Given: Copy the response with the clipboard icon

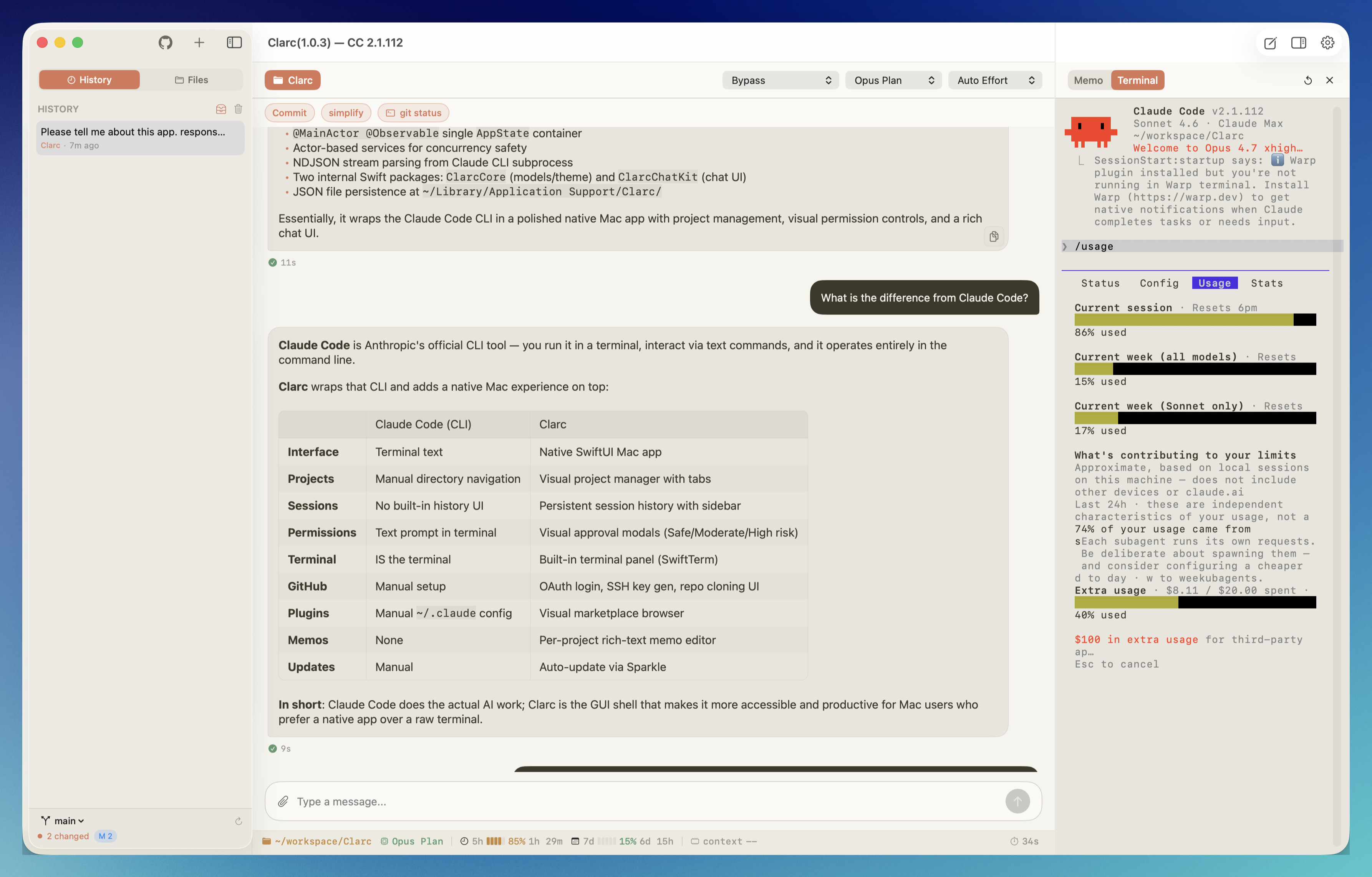Looking at the screenshot, I should point(994,236).
